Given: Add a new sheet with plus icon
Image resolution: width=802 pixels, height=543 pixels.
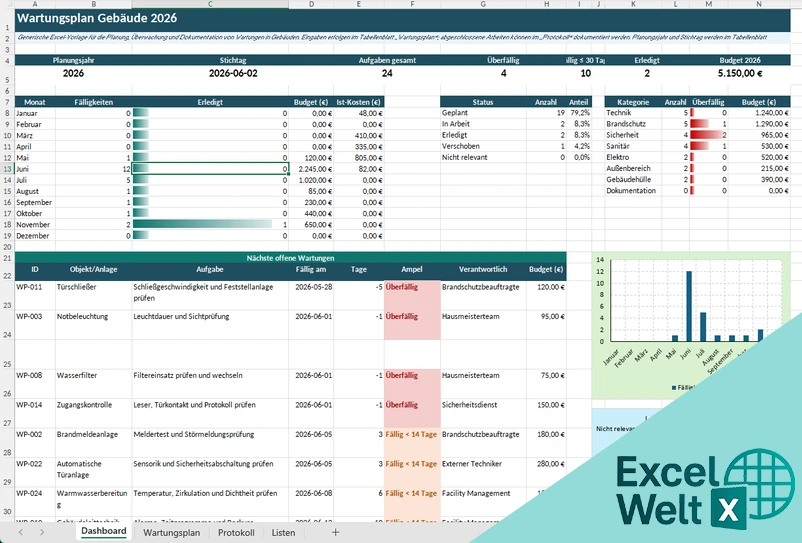Looking at the screenshot, I should pyautogui.click(x=335, y=532).
